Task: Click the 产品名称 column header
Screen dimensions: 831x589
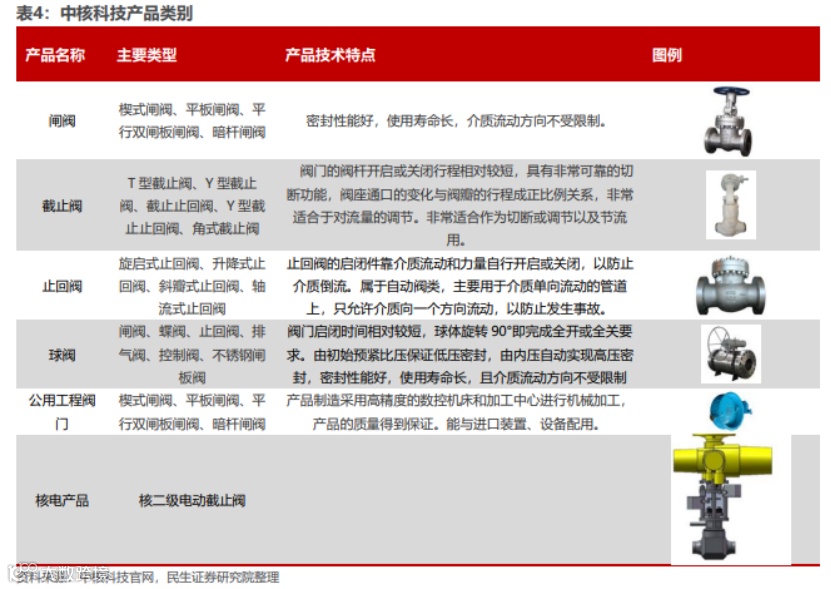Action: coord(55,55)
